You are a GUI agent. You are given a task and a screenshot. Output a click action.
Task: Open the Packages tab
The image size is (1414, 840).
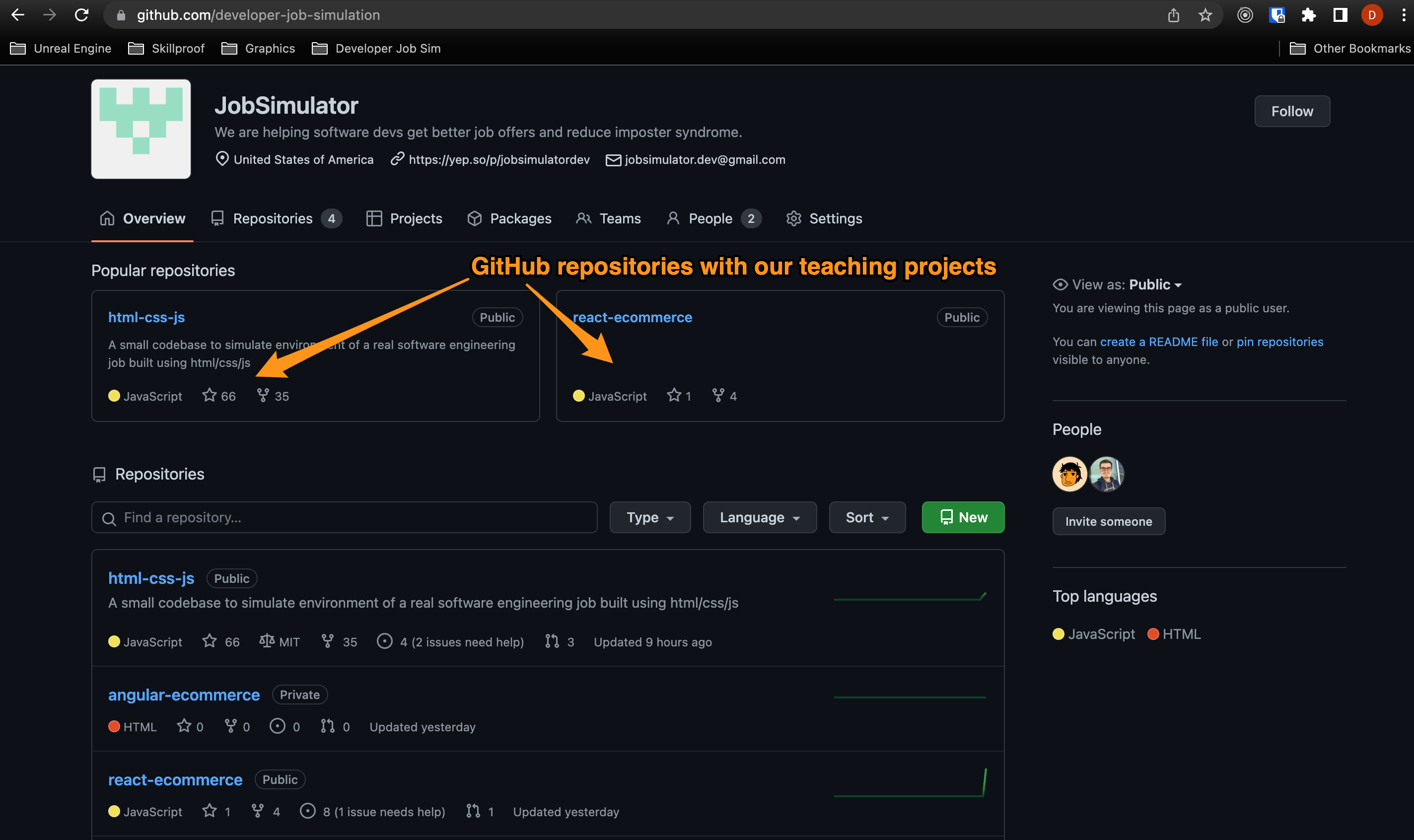(509, 218)
